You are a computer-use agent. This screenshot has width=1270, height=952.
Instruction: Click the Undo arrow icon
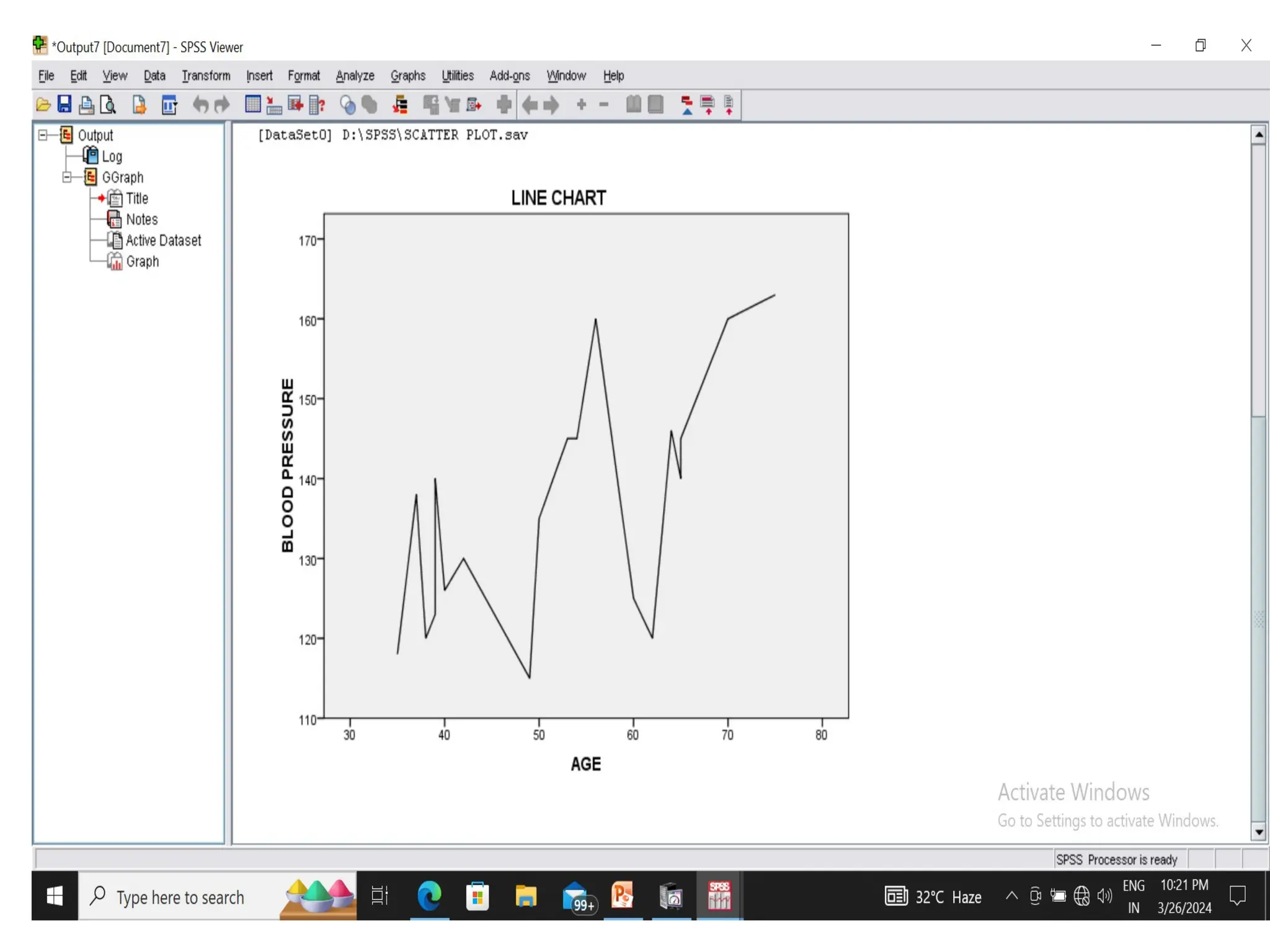[200, 105]
